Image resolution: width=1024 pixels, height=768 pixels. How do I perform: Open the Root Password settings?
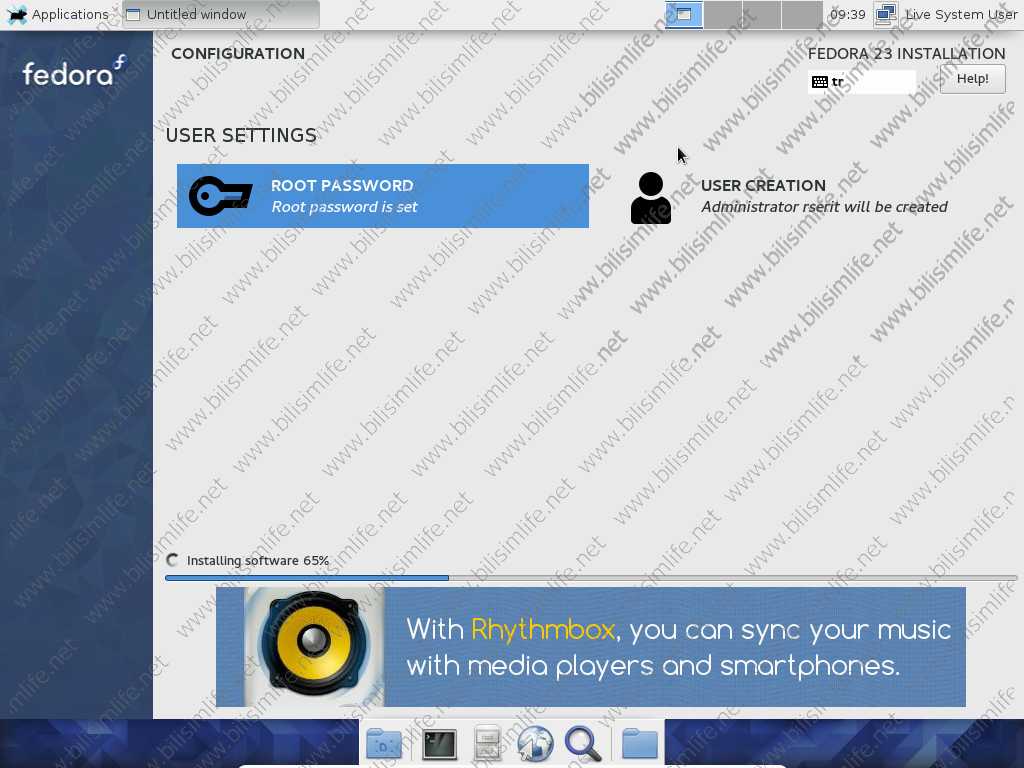coord(383,196)
